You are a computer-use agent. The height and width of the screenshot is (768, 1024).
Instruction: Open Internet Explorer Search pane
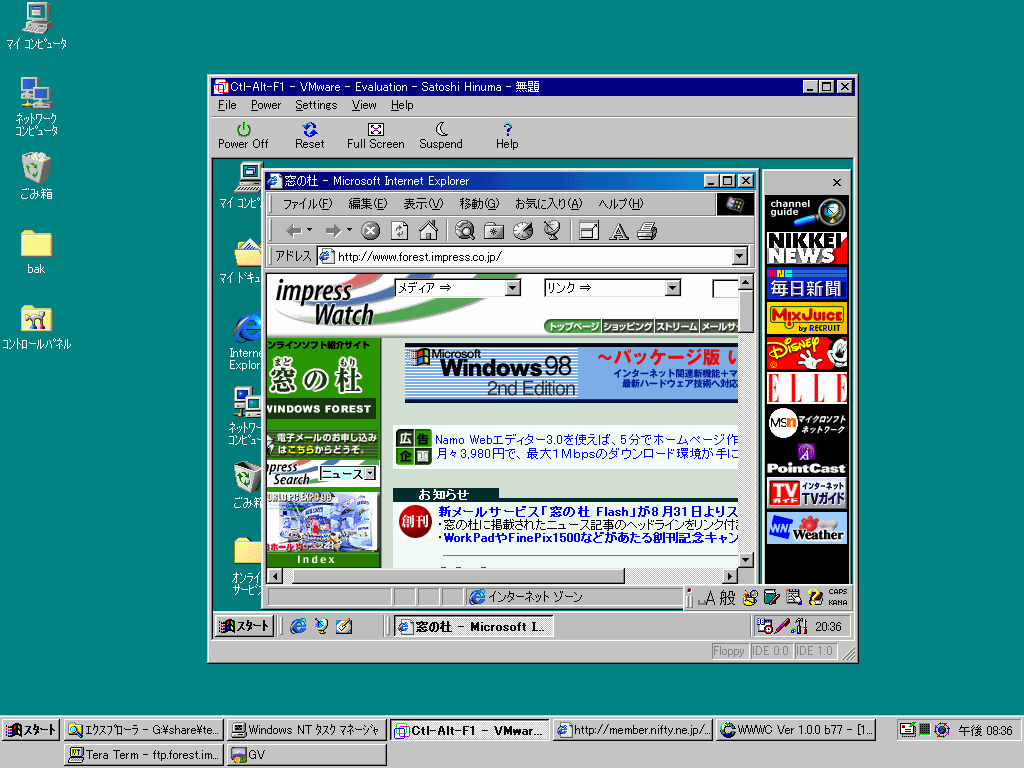coord(464,231)
